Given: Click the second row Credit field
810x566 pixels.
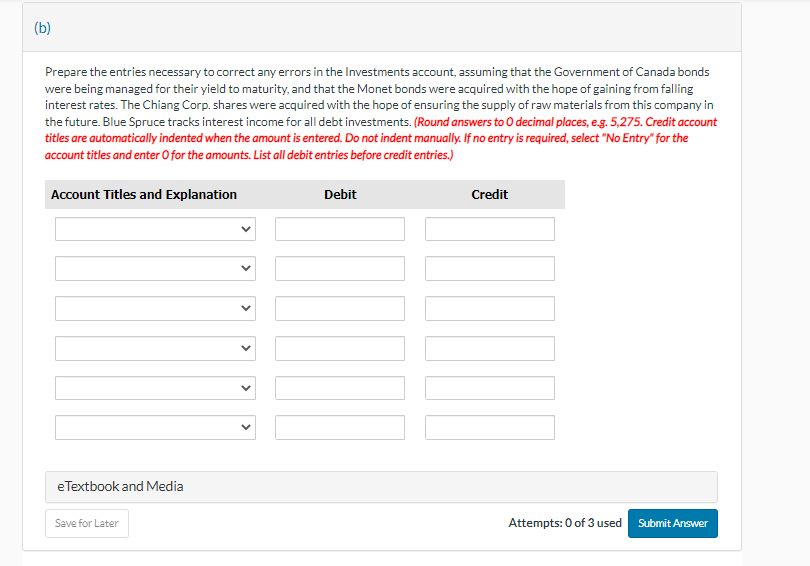Looking at the screenshot, I should [x=490, y=269].
